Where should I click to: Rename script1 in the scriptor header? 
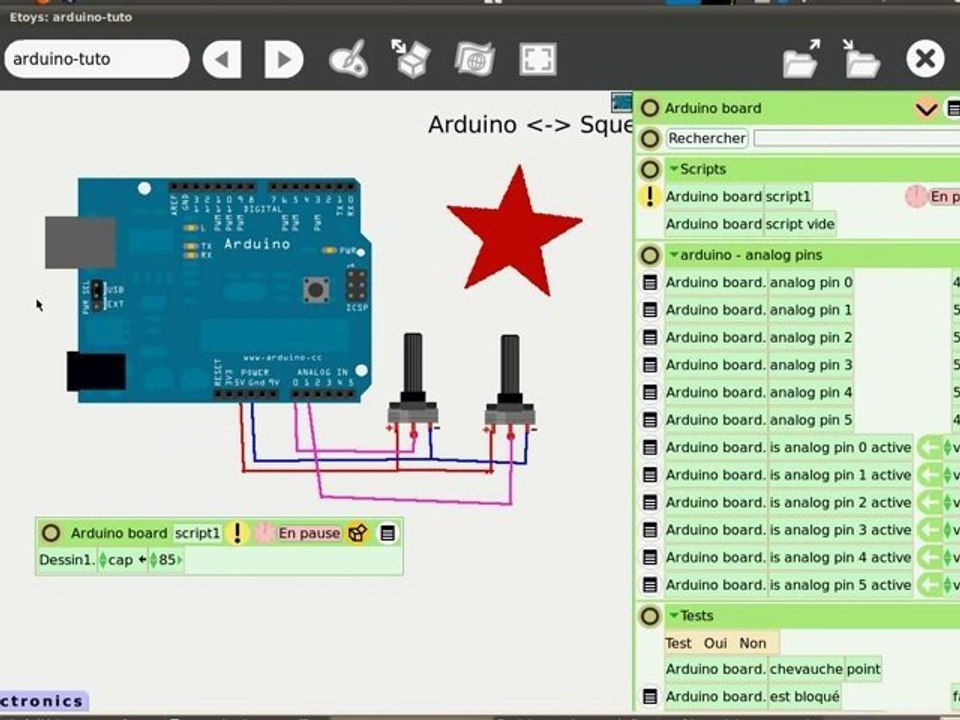pyautogui.click(x=197, y=533)
